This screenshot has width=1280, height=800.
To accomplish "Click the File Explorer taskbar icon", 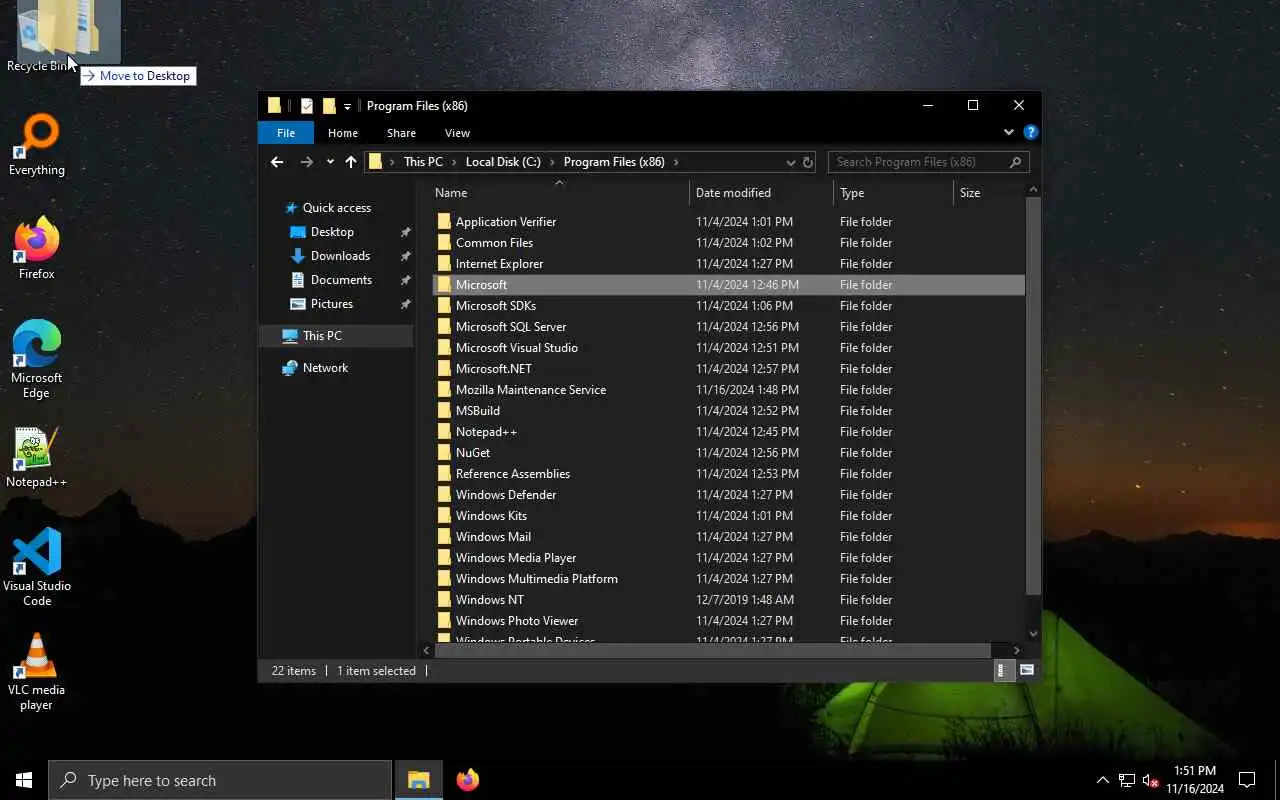I will click(418, 780).
